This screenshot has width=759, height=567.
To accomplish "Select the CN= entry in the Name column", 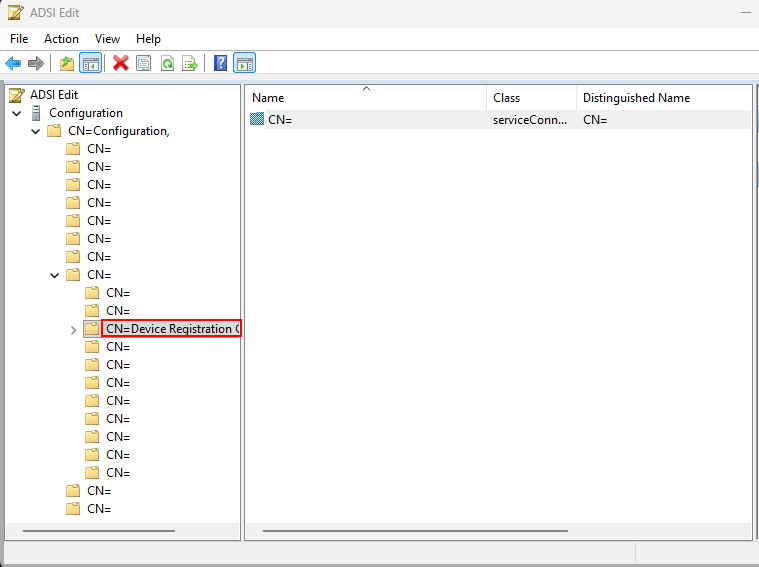I will [280, 120].
